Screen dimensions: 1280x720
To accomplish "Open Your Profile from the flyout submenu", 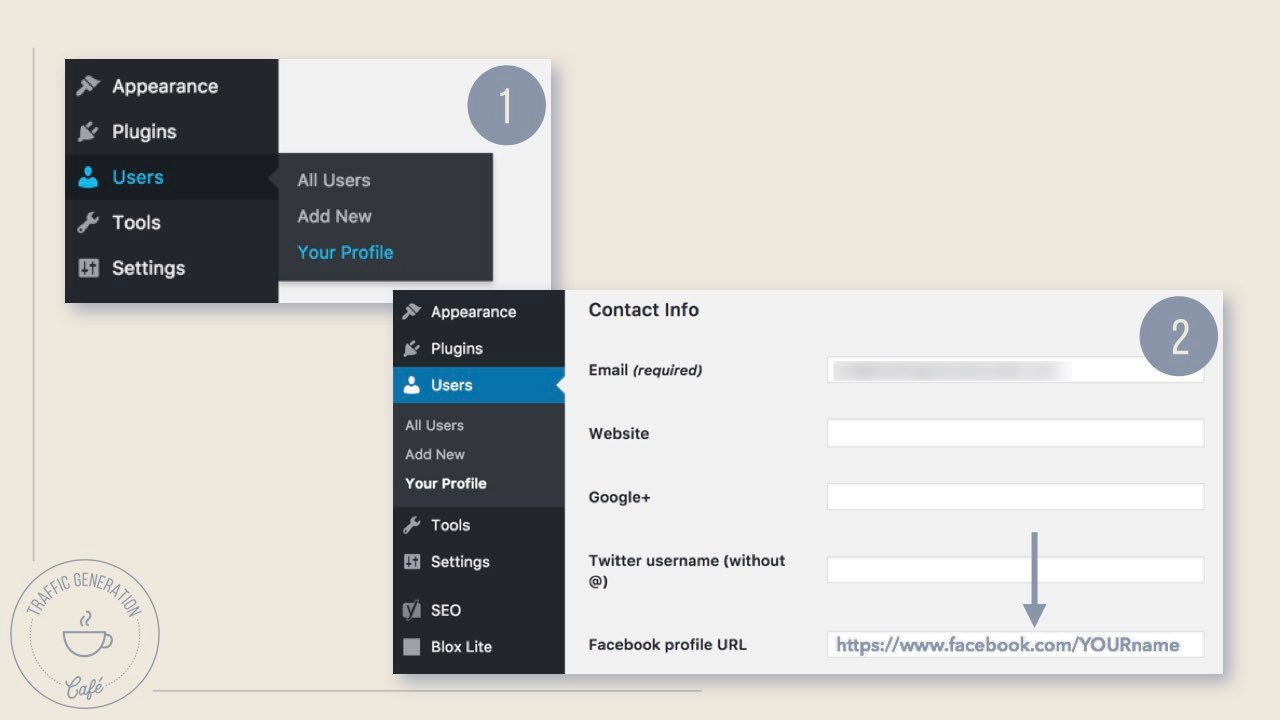I will click(345, 252).
